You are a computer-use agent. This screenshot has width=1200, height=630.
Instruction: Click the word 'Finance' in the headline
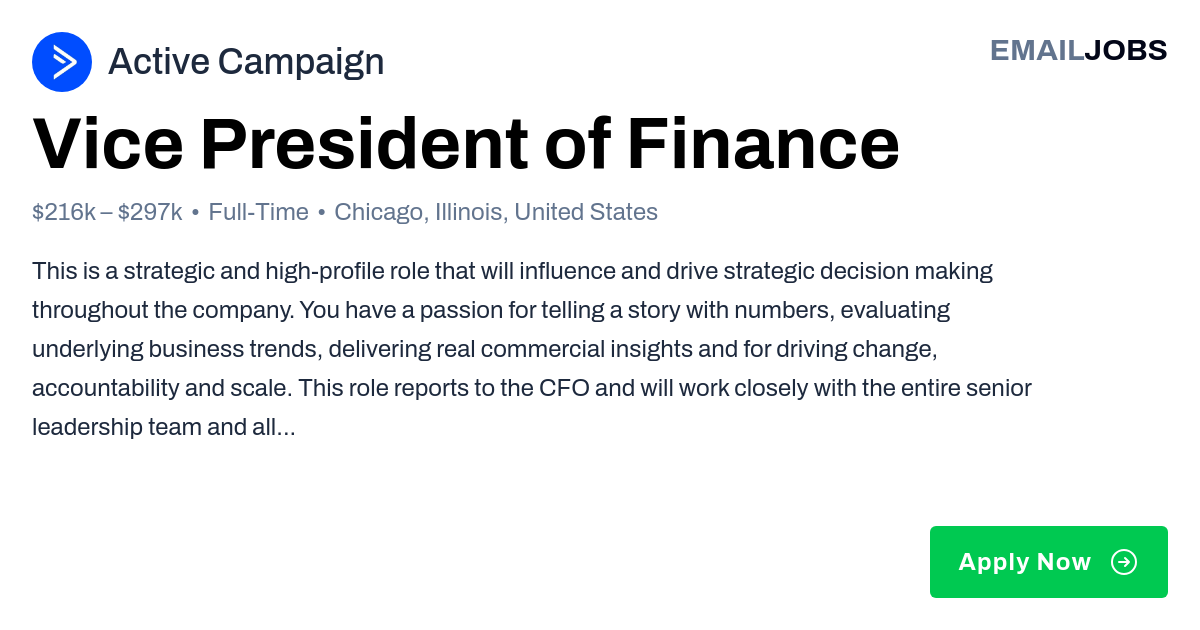tap(763, 144)
